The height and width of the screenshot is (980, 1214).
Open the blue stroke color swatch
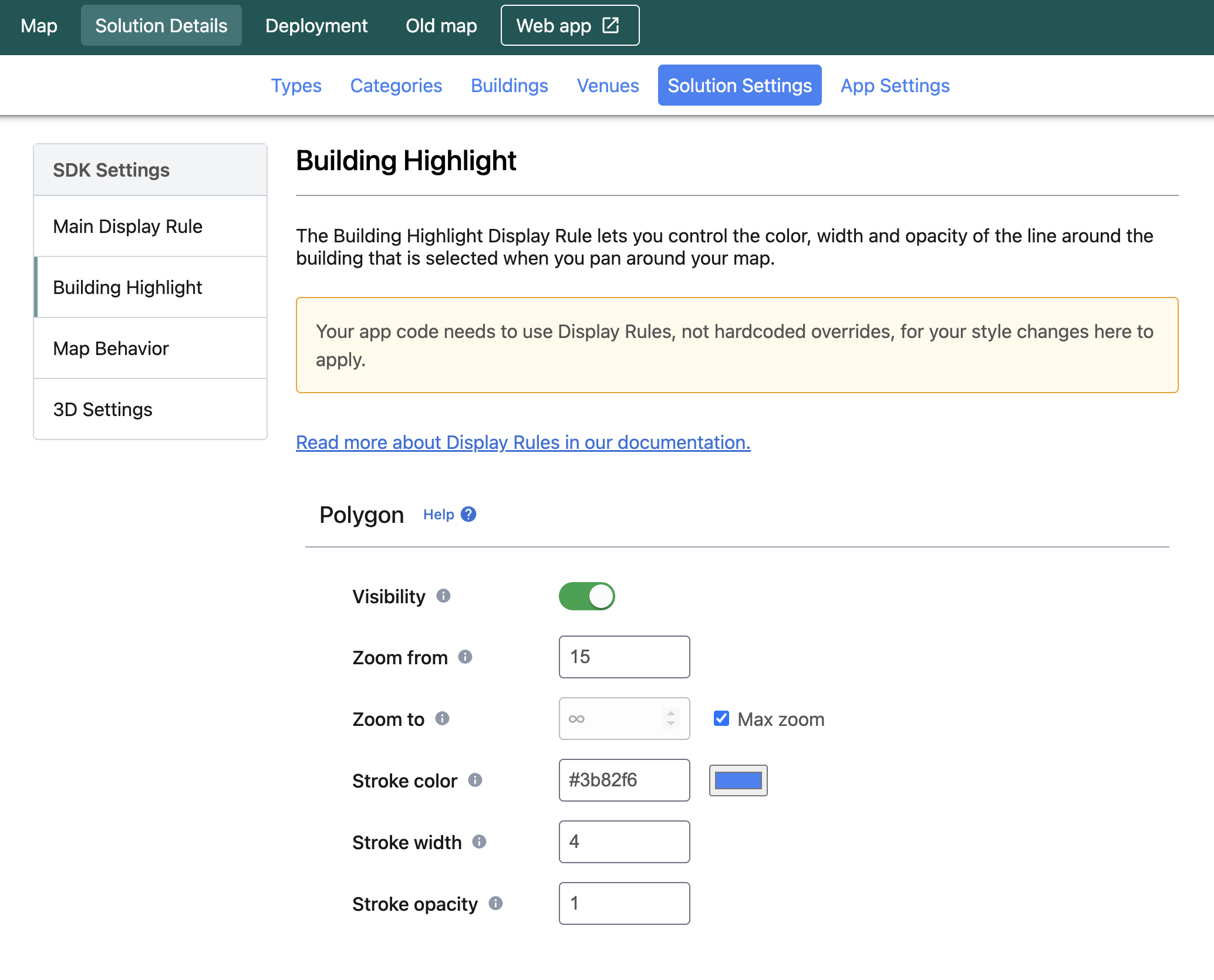738,780
